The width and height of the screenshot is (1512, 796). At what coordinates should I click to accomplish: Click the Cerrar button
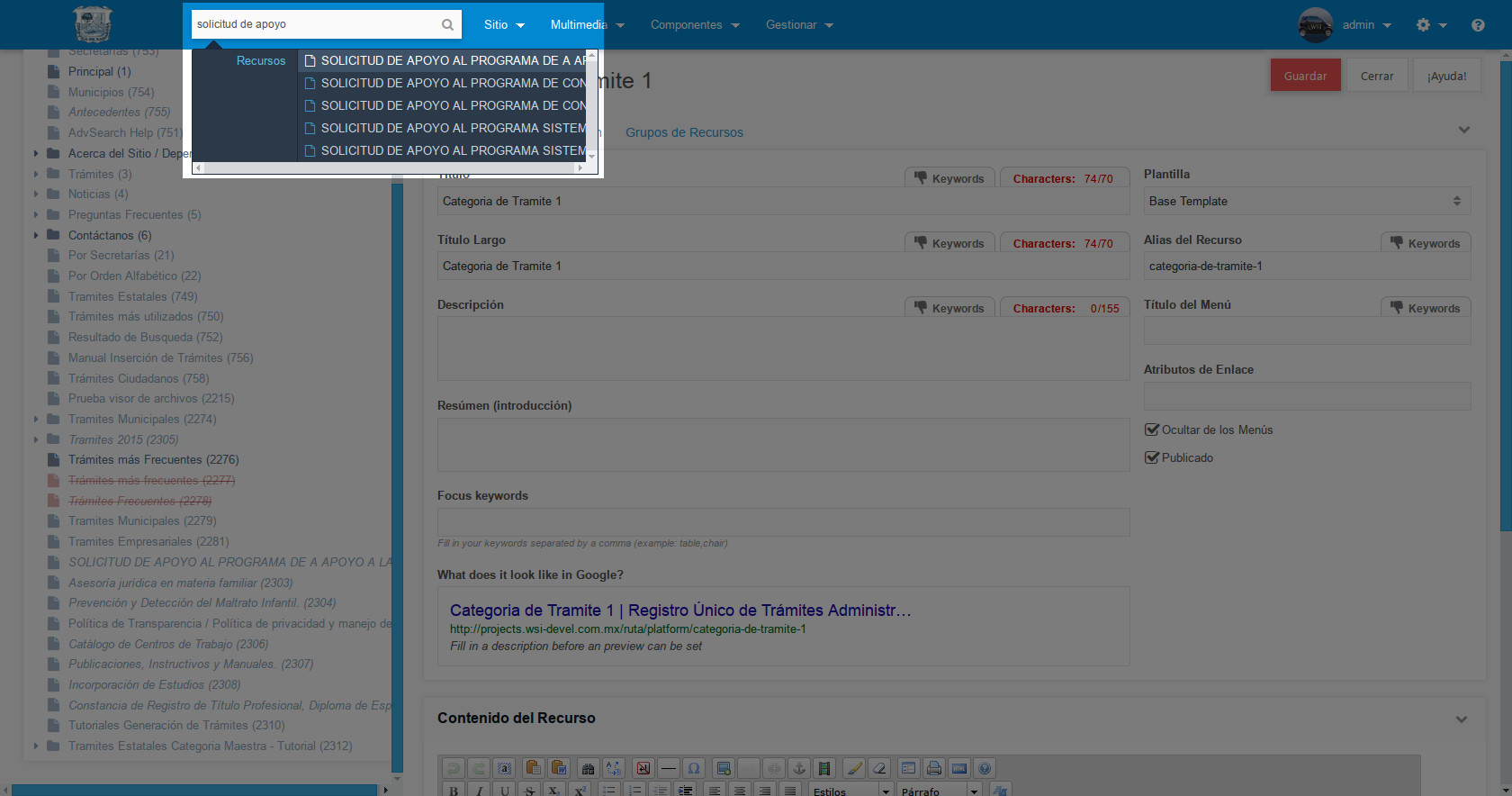point(1377,76)
